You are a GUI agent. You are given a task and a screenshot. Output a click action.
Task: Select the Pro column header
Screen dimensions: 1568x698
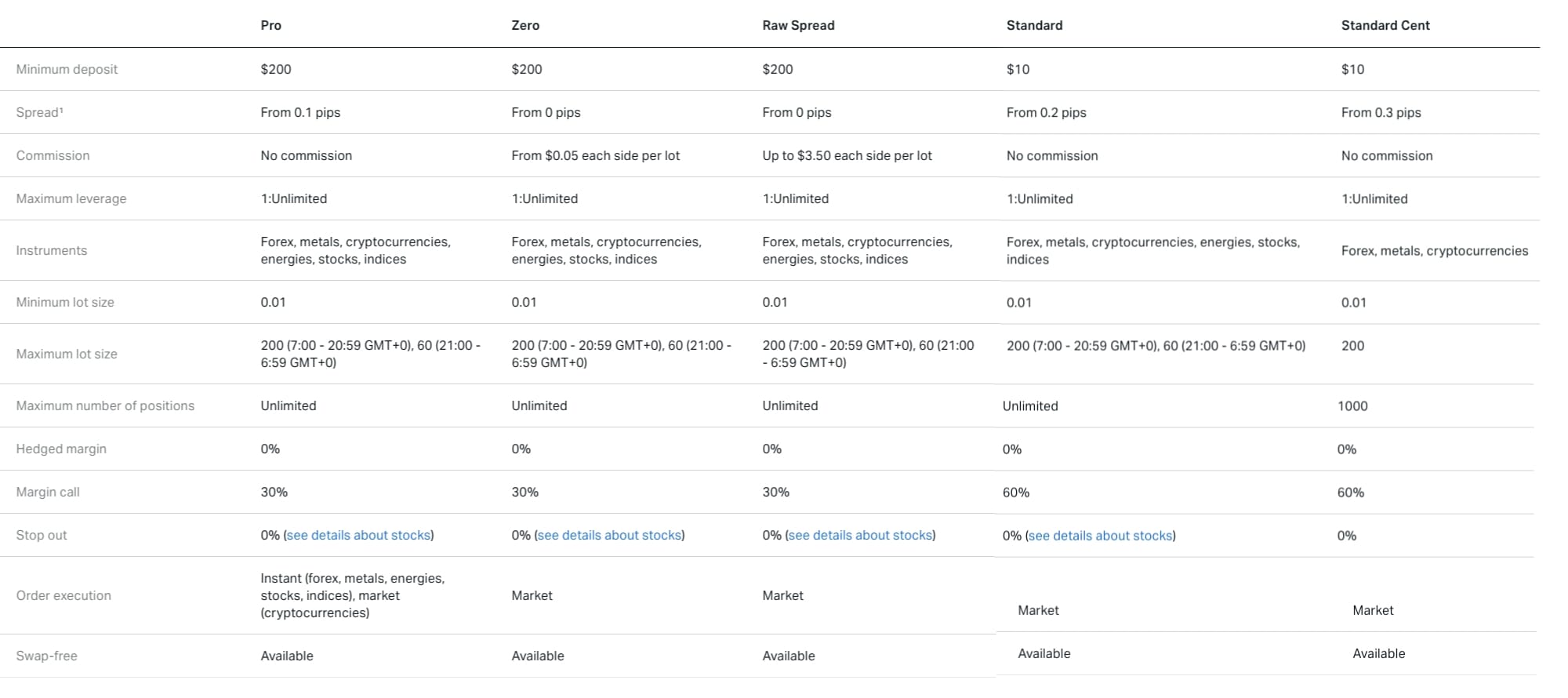coord(270,25)
